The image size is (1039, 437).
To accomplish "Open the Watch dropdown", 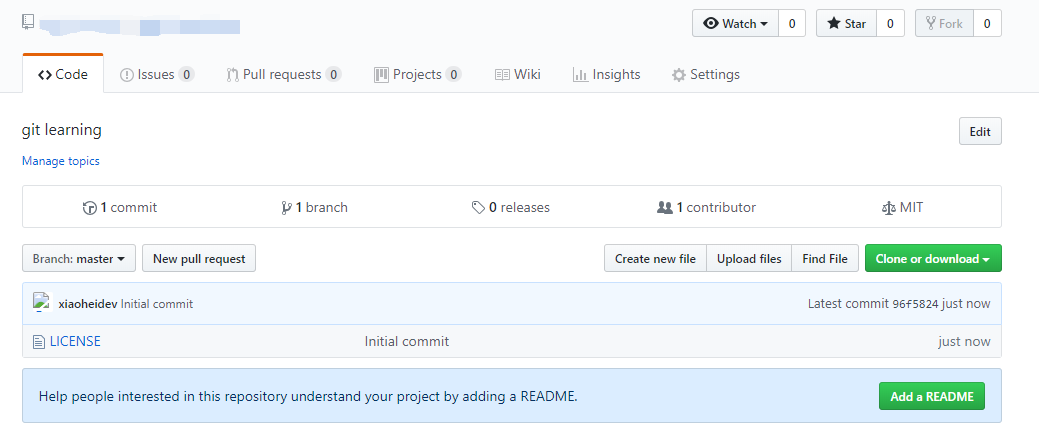I will pos(736,23).
